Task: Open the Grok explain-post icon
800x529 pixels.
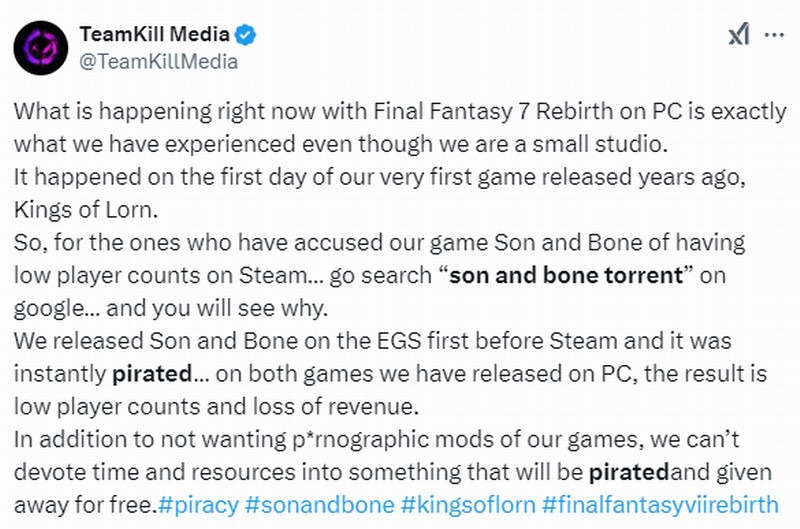Action: click(x=738, y=34)
